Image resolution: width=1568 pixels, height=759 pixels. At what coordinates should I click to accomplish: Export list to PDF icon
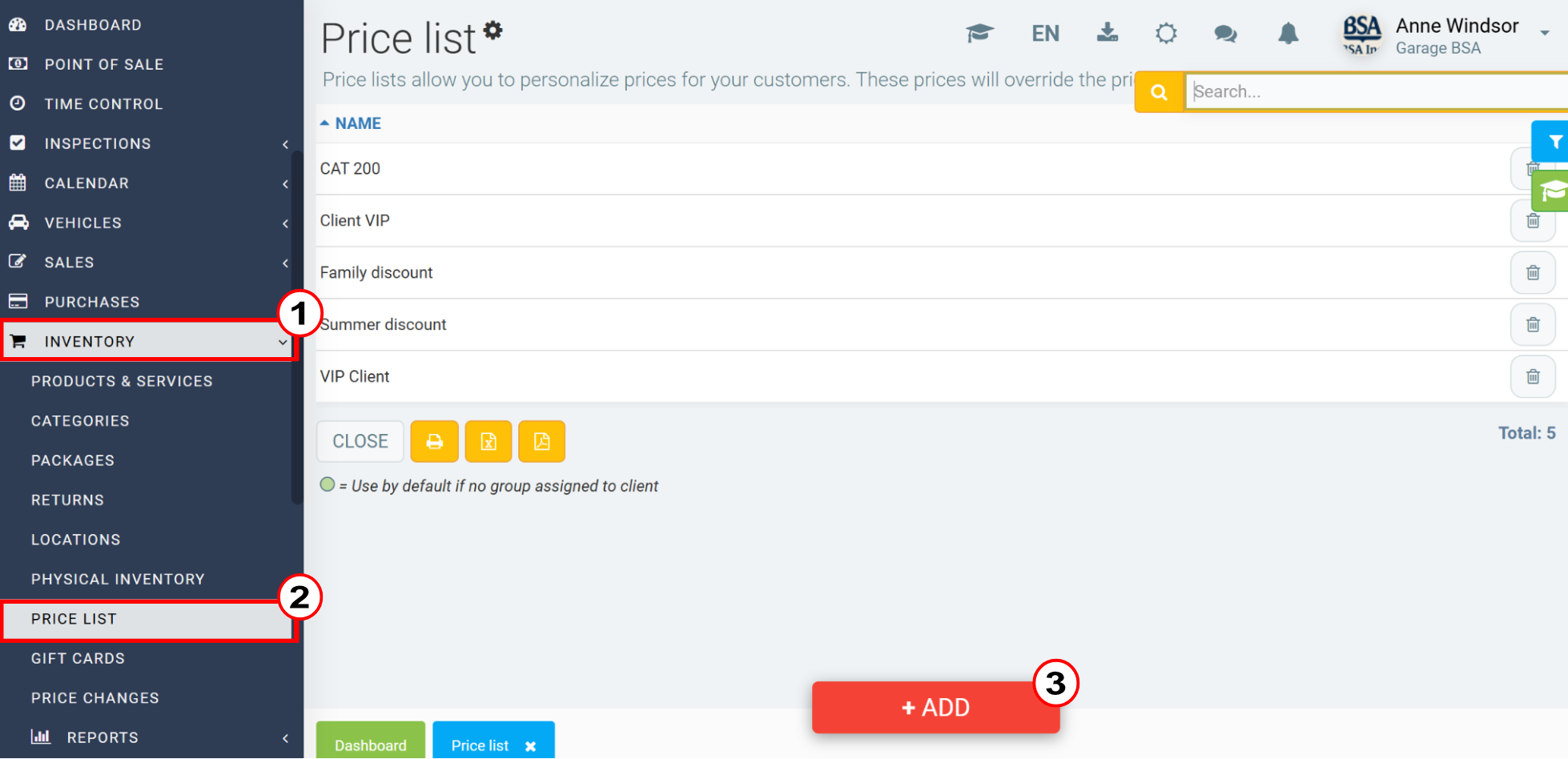pos(542,441)
